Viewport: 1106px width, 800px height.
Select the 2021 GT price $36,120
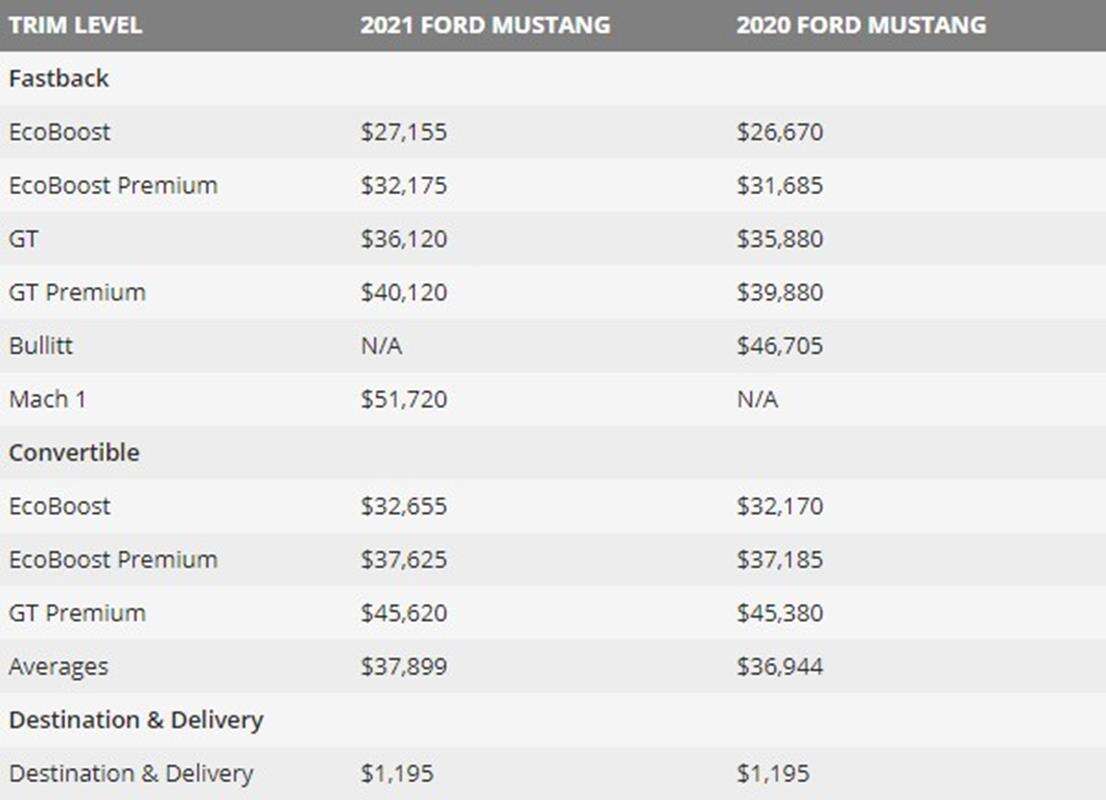(404, 239)
